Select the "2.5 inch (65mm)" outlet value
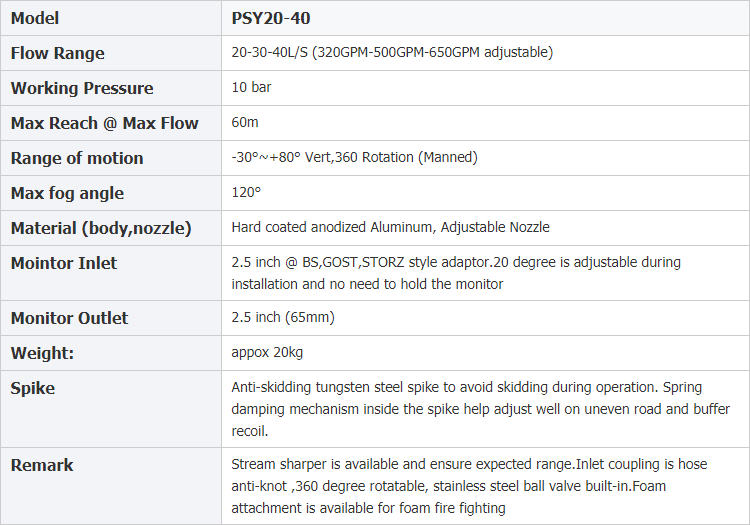Screen dimensions: 750x525 pos(283,317)
